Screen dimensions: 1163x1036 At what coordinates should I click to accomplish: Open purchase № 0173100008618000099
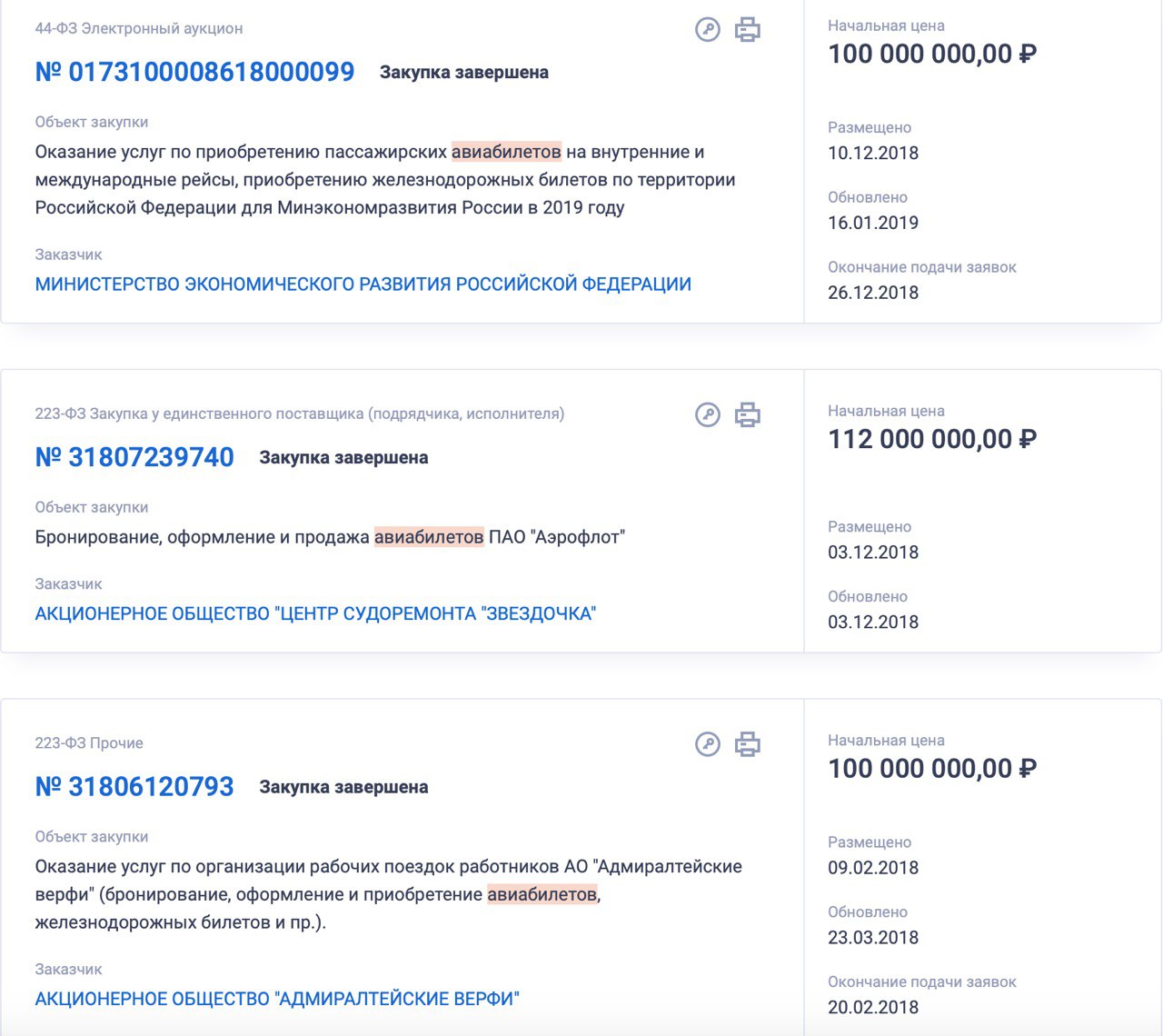coord(194,73)
